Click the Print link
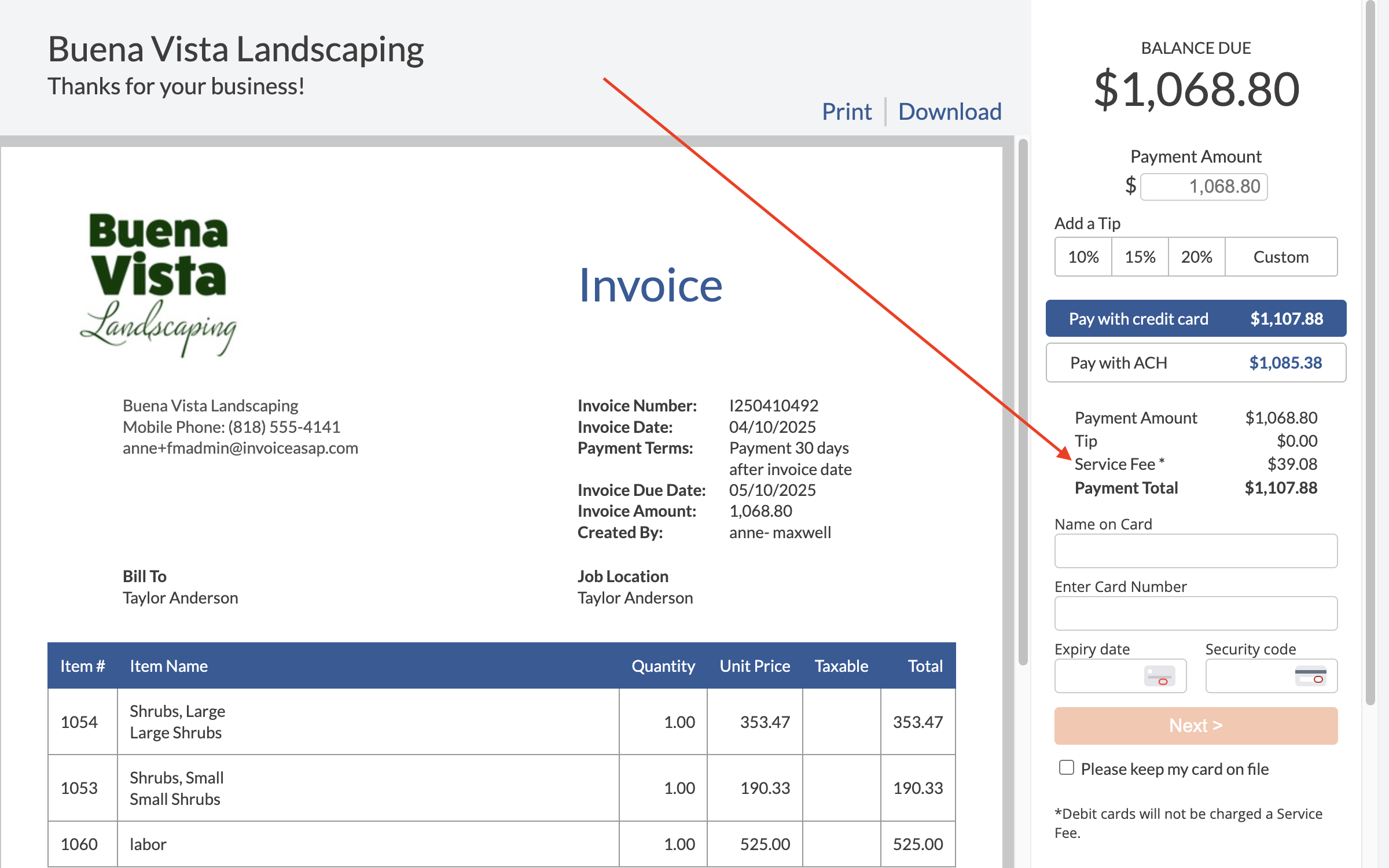This screenshot has width=1389, height=868. 847,112
